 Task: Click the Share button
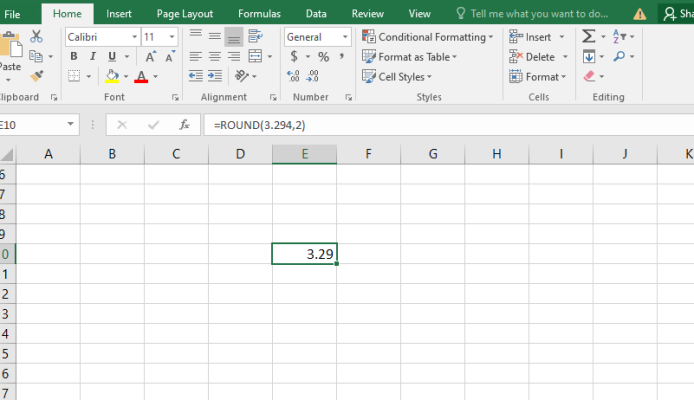coord(678,14)
